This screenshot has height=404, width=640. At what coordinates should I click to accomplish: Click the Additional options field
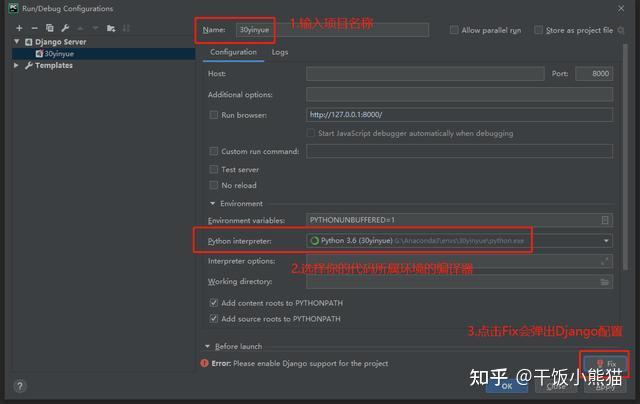click(460, 94)
